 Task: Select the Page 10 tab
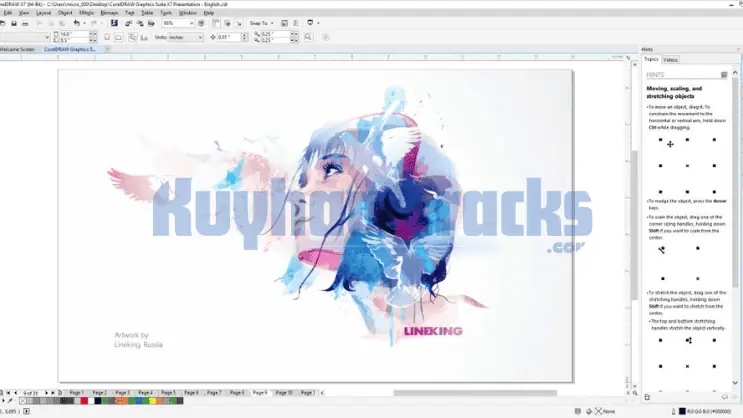(x=283, y=393)
